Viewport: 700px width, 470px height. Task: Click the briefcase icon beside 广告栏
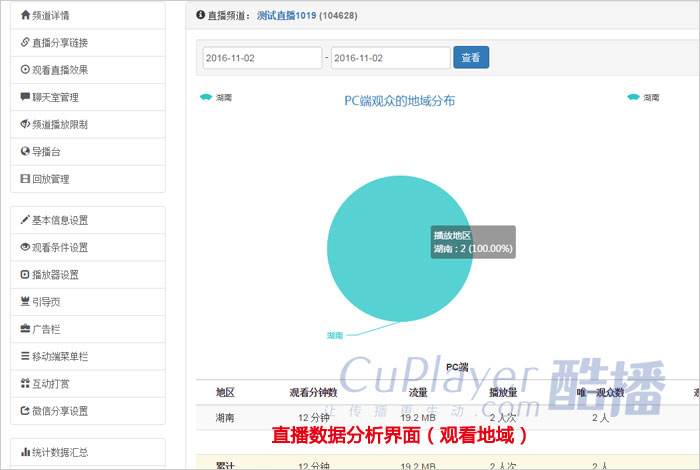[25, 329]
